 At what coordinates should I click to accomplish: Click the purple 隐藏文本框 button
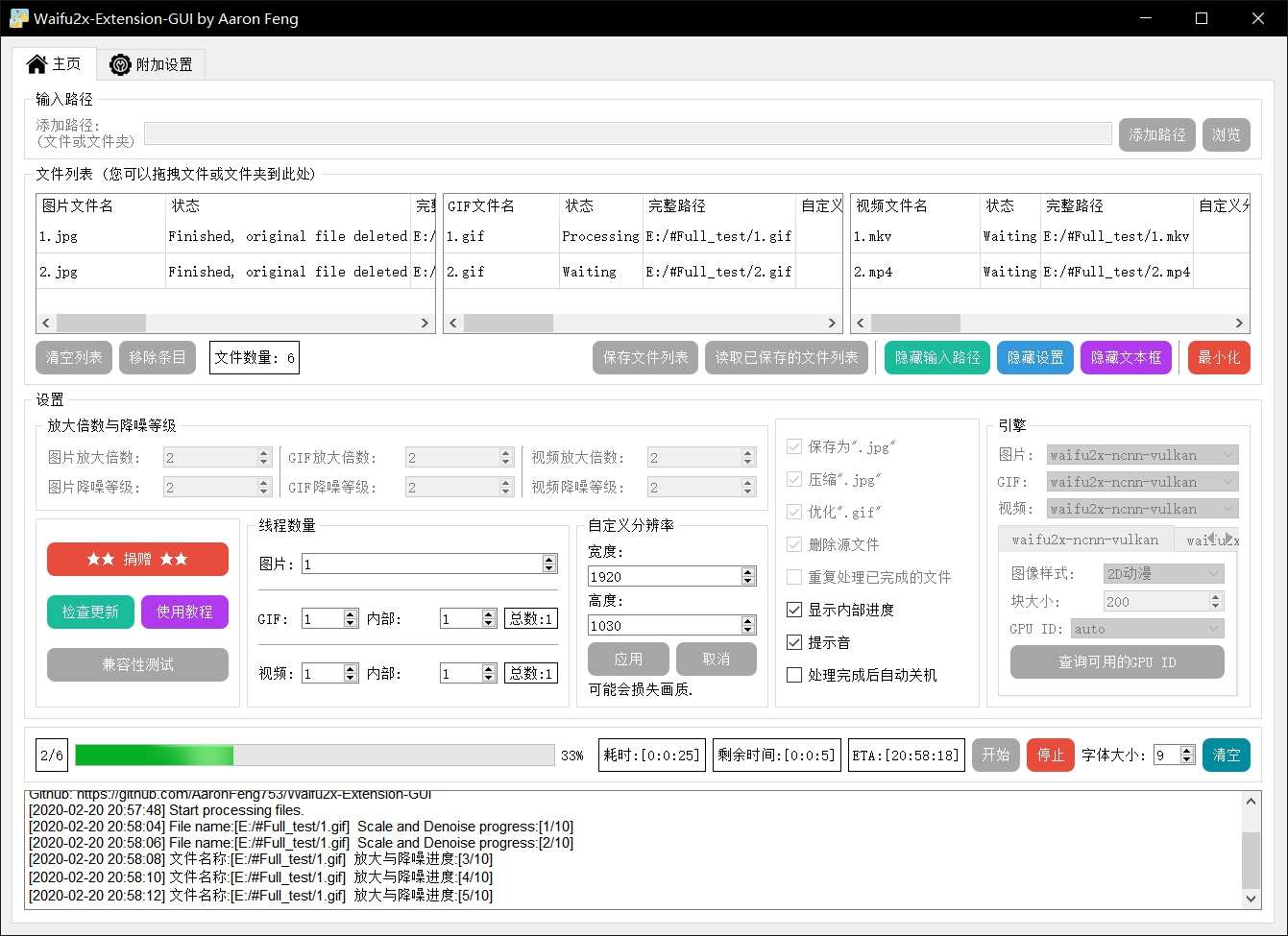[1127, 358]
